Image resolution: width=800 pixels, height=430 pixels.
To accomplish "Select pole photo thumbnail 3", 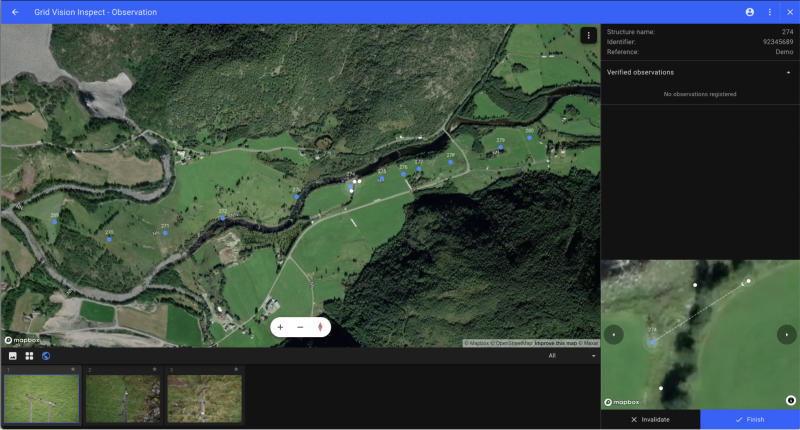I will tap(205, 398).
